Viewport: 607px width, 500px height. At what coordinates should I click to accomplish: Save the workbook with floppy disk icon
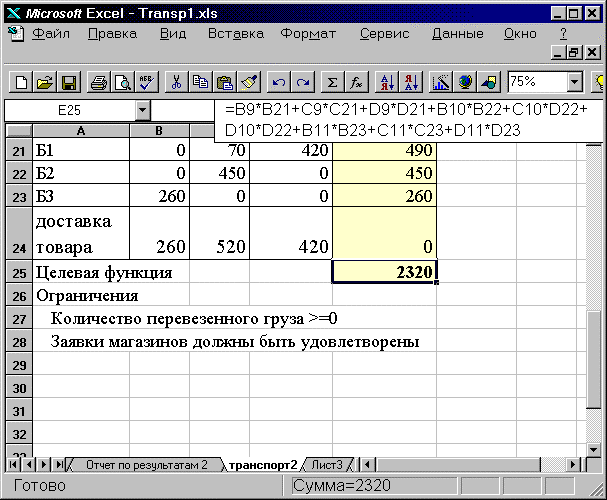pos(69,82)
